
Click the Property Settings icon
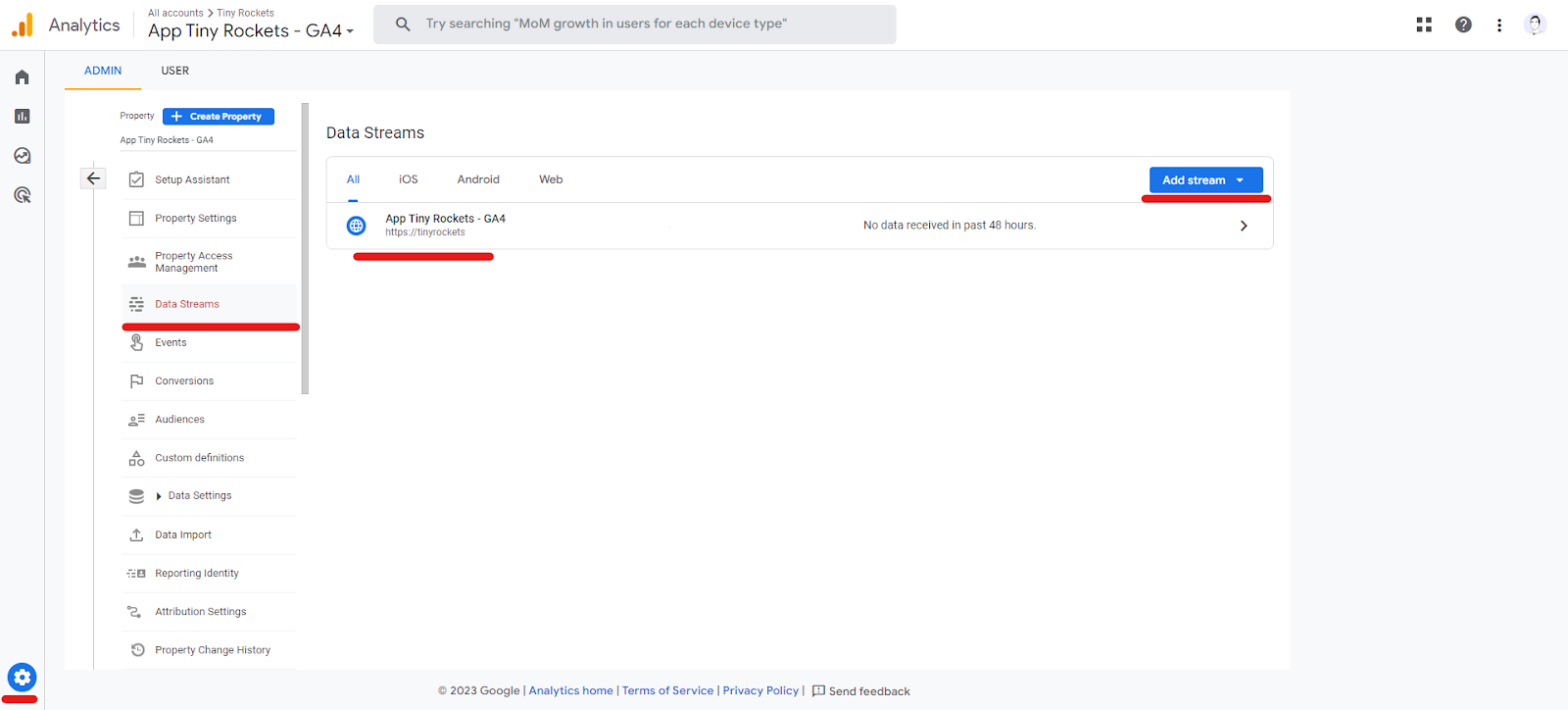pos(136,218)
